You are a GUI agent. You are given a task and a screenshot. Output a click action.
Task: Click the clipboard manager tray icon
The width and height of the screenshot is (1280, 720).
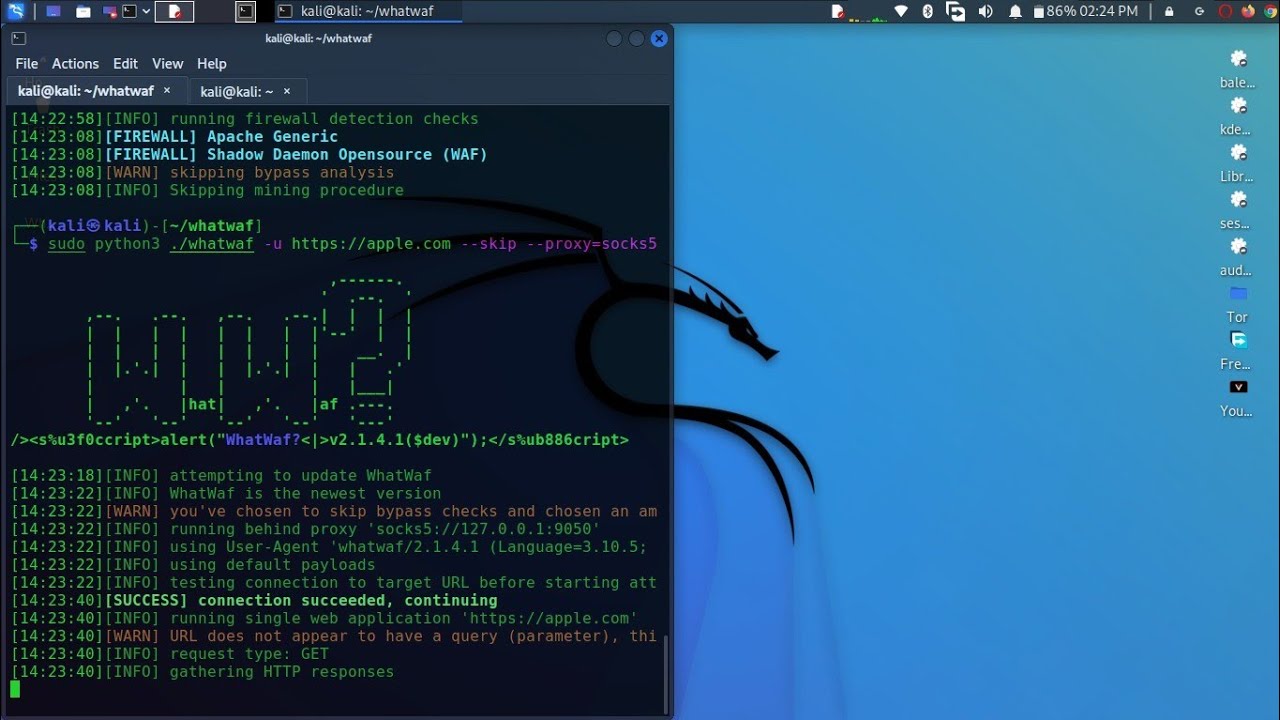pos(955,11)
